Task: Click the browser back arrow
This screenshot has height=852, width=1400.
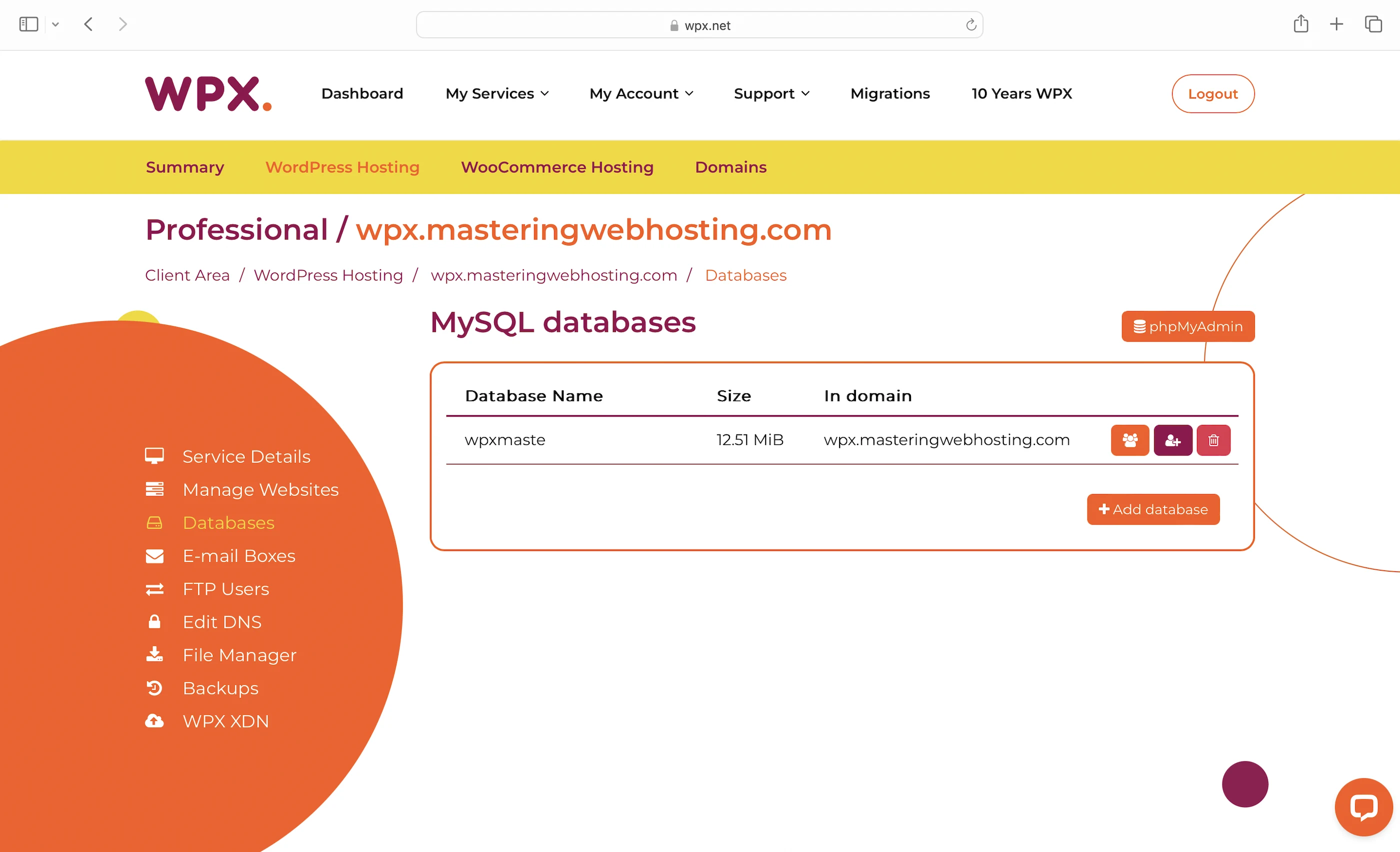Action: point(88,24)
